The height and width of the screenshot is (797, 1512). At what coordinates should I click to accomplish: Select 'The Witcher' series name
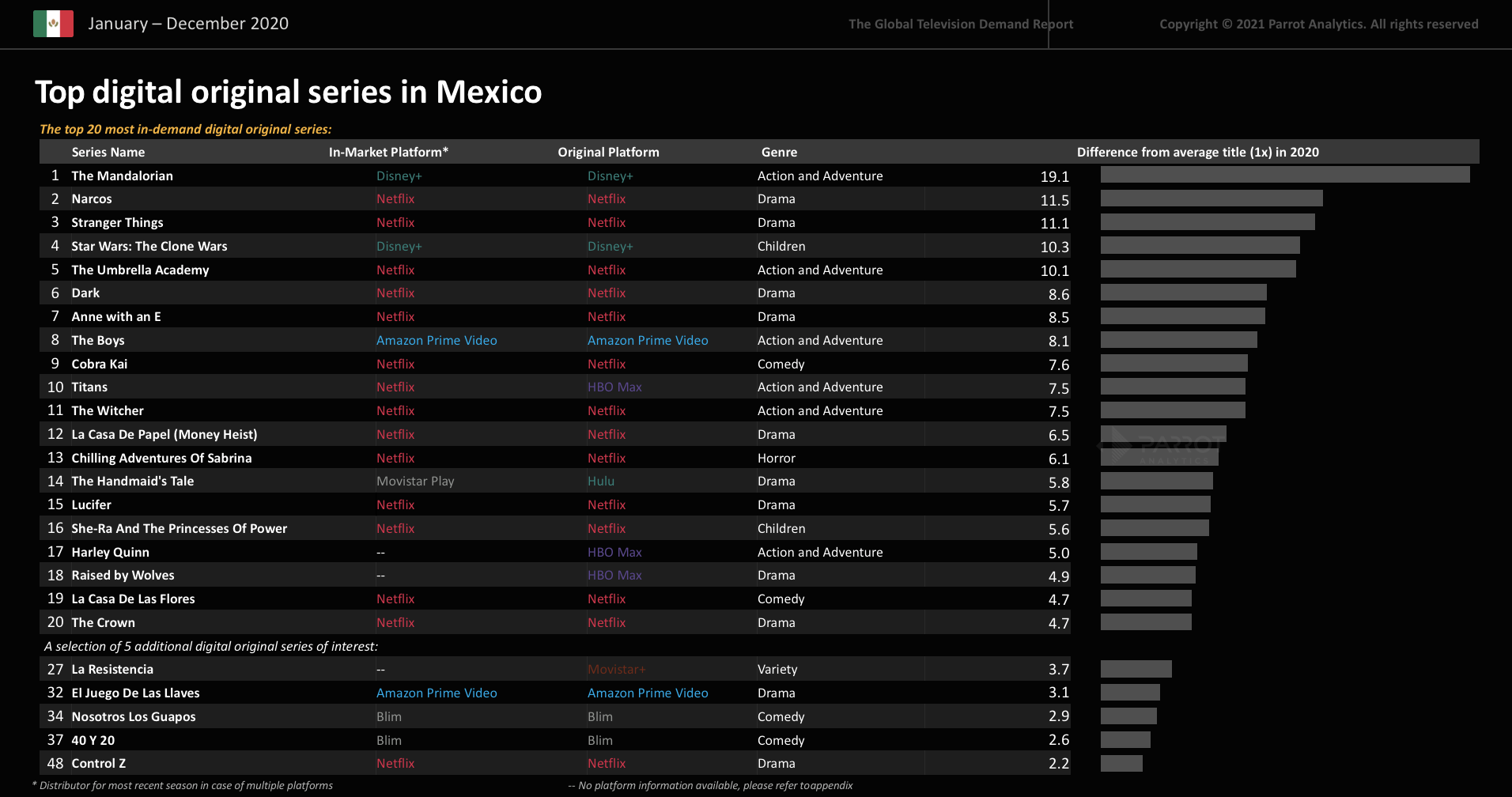pos(108,410)
